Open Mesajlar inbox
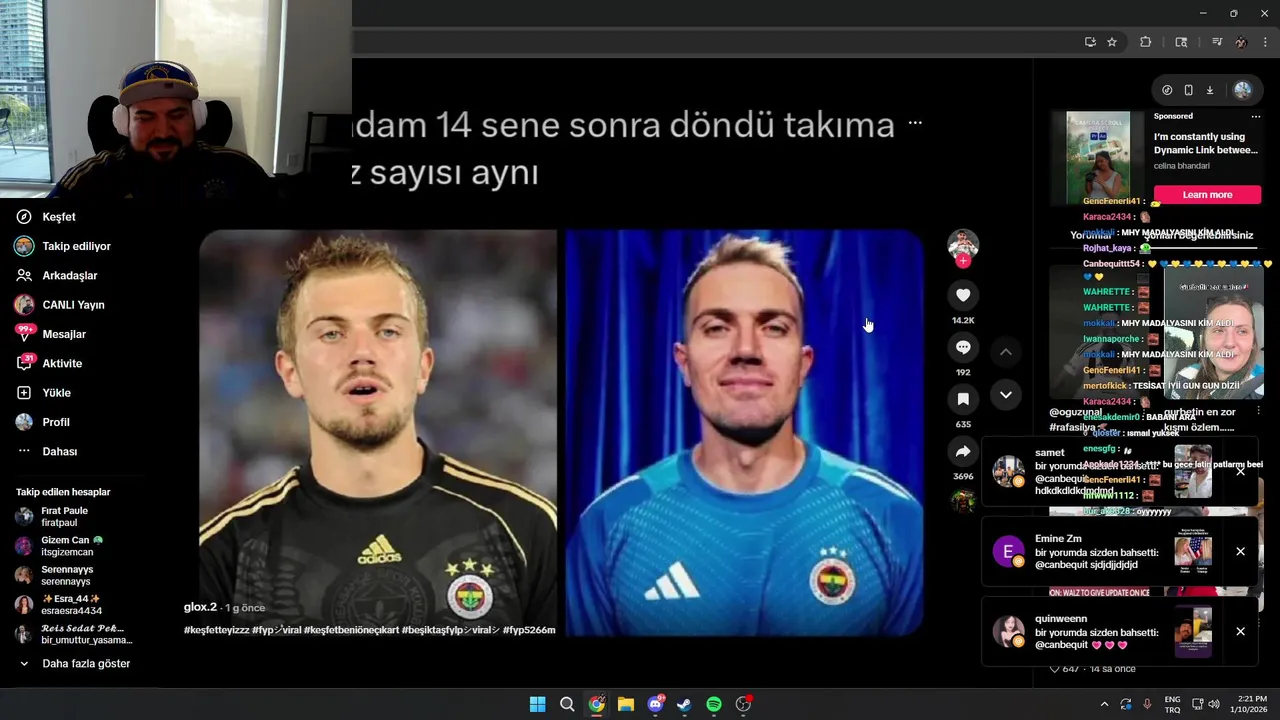This screenshot has height=720, width=1280. click(x=51, y=334)
